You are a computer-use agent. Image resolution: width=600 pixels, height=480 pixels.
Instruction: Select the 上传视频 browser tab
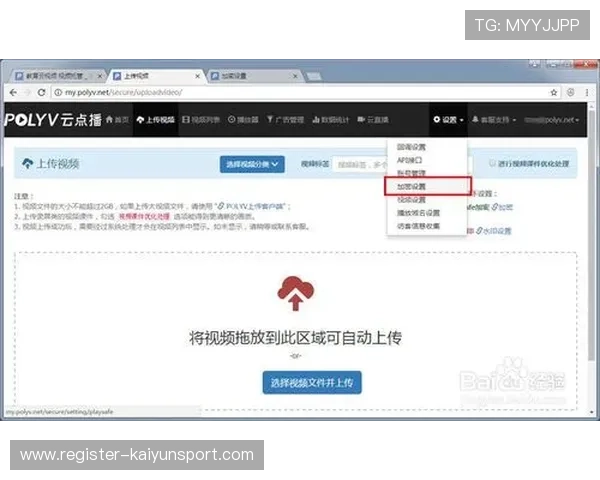point(156,76)
